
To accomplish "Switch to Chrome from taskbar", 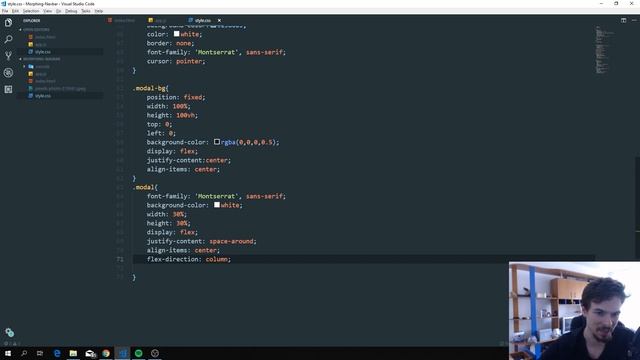I will pos(106,353).
